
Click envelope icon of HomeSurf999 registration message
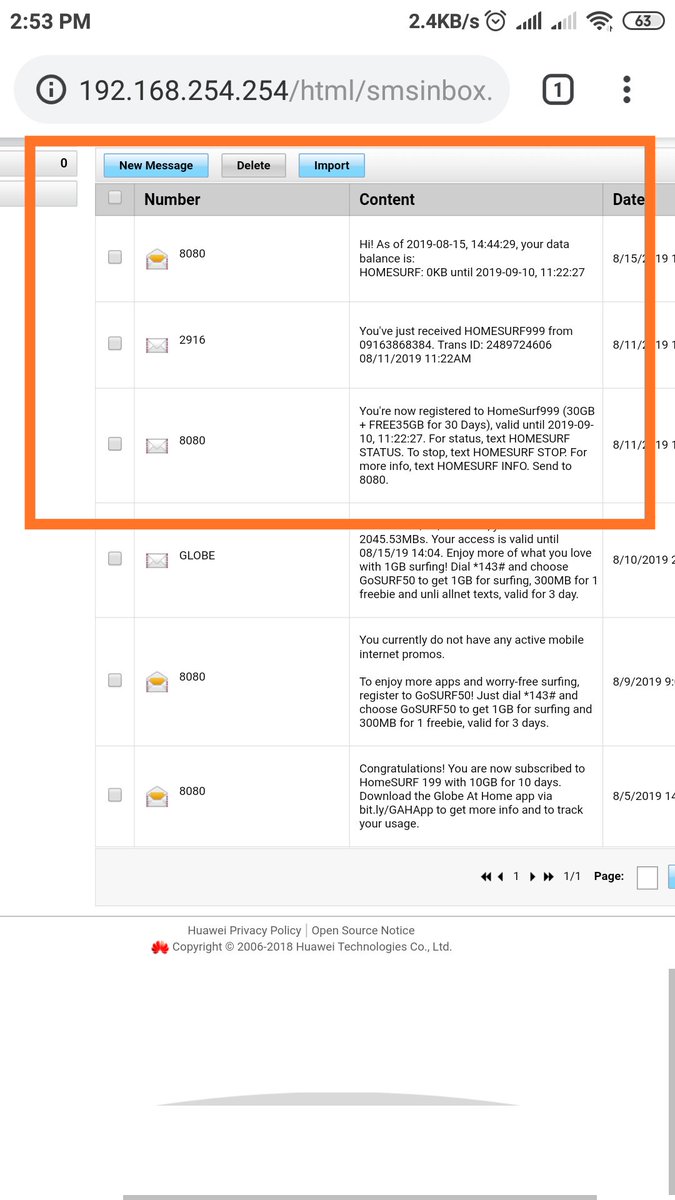click(x=157, y=445)
